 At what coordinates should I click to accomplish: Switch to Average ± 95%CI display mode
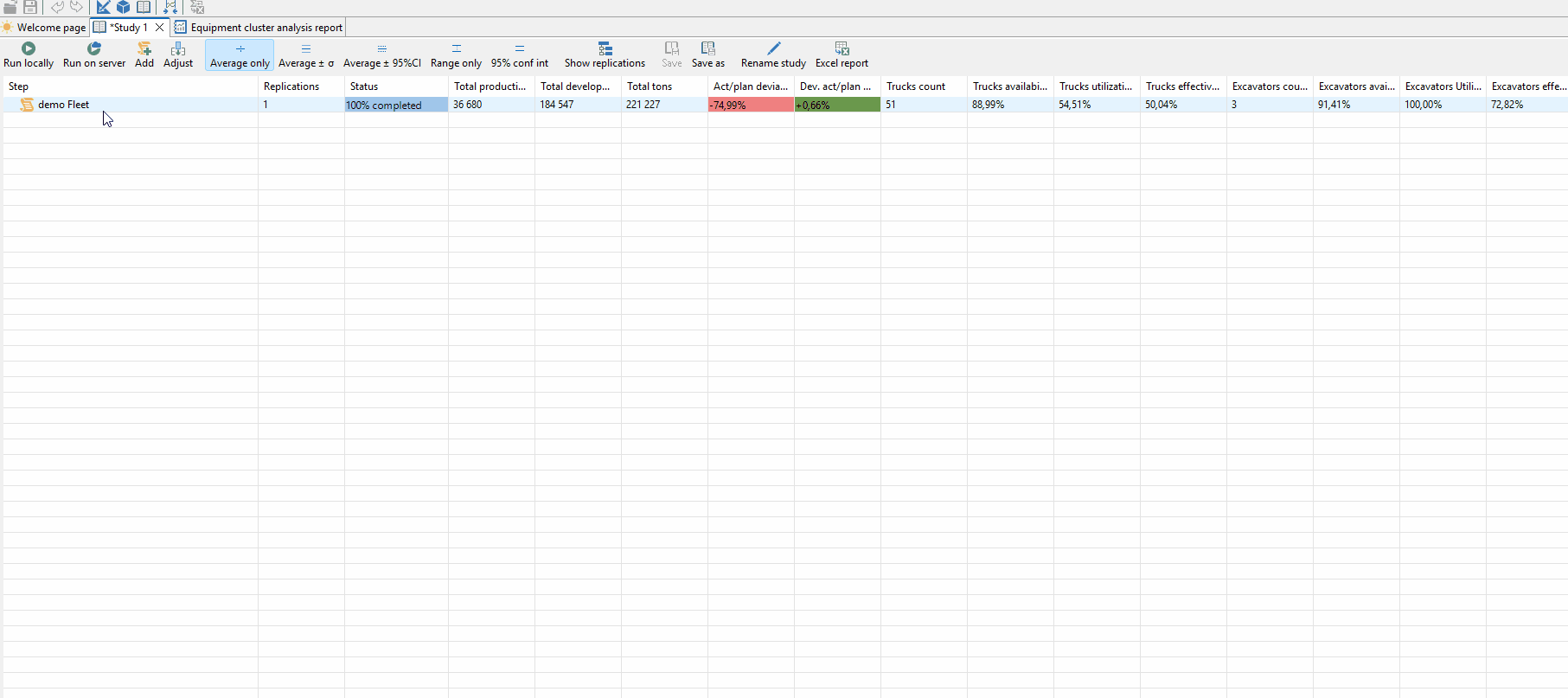click(382, 55)
